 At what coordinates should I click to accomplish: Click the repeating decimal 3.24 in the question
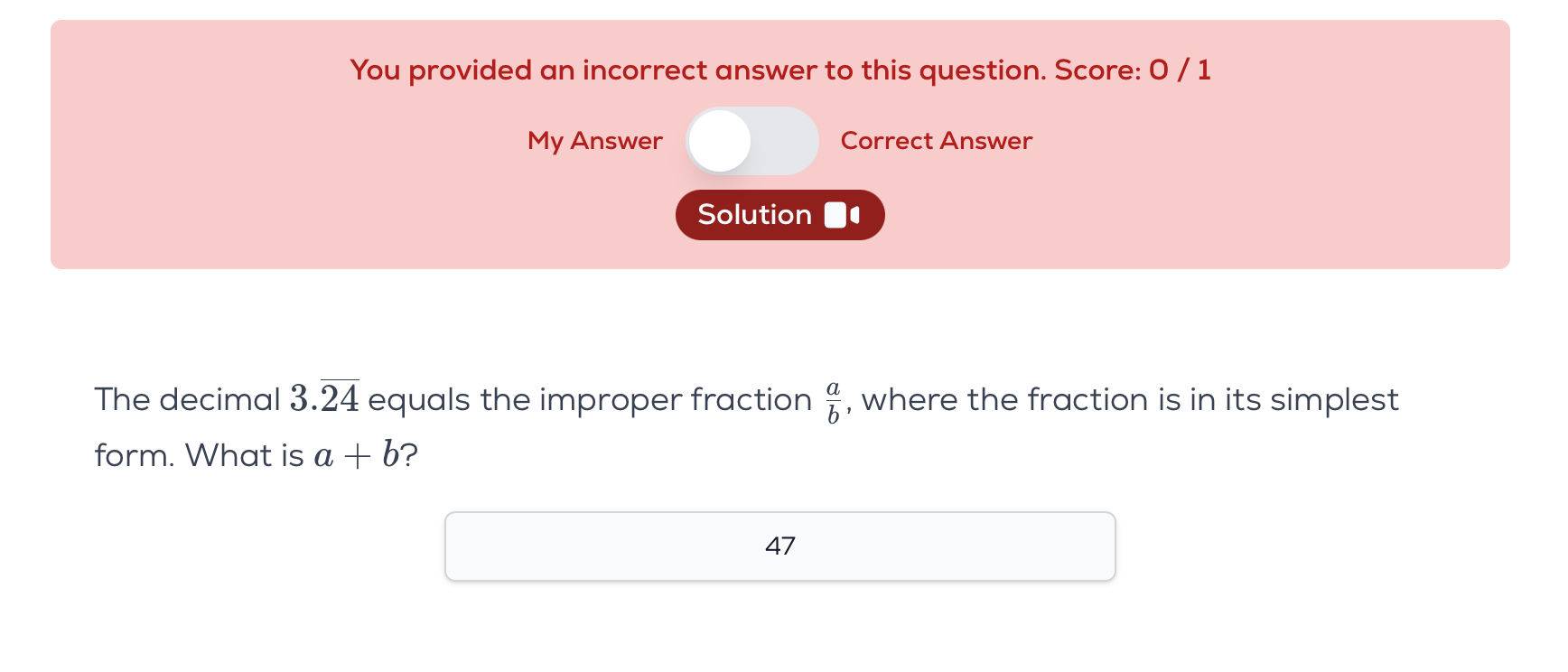tap(324, 397)
